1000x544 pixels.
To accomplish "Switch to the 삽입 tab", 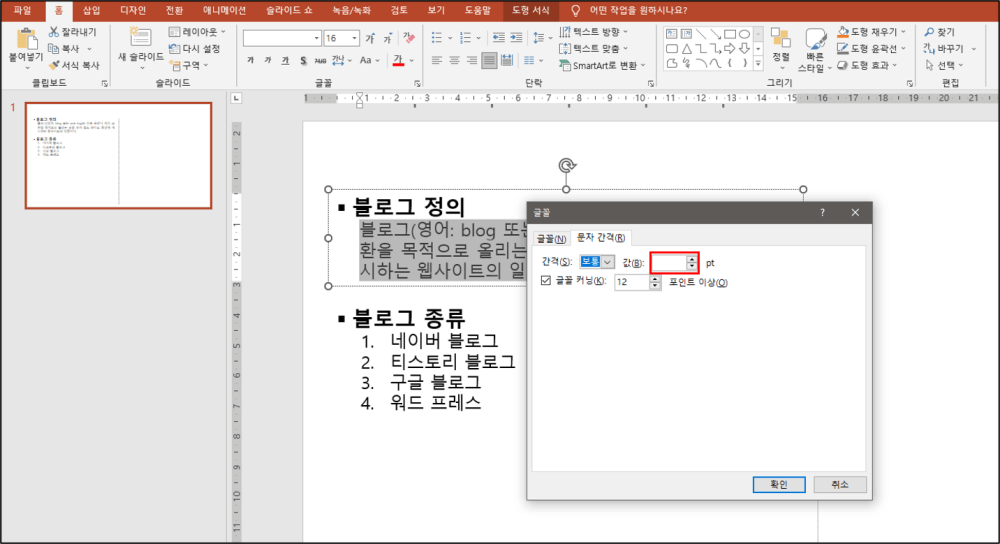I will pos(91,10).
